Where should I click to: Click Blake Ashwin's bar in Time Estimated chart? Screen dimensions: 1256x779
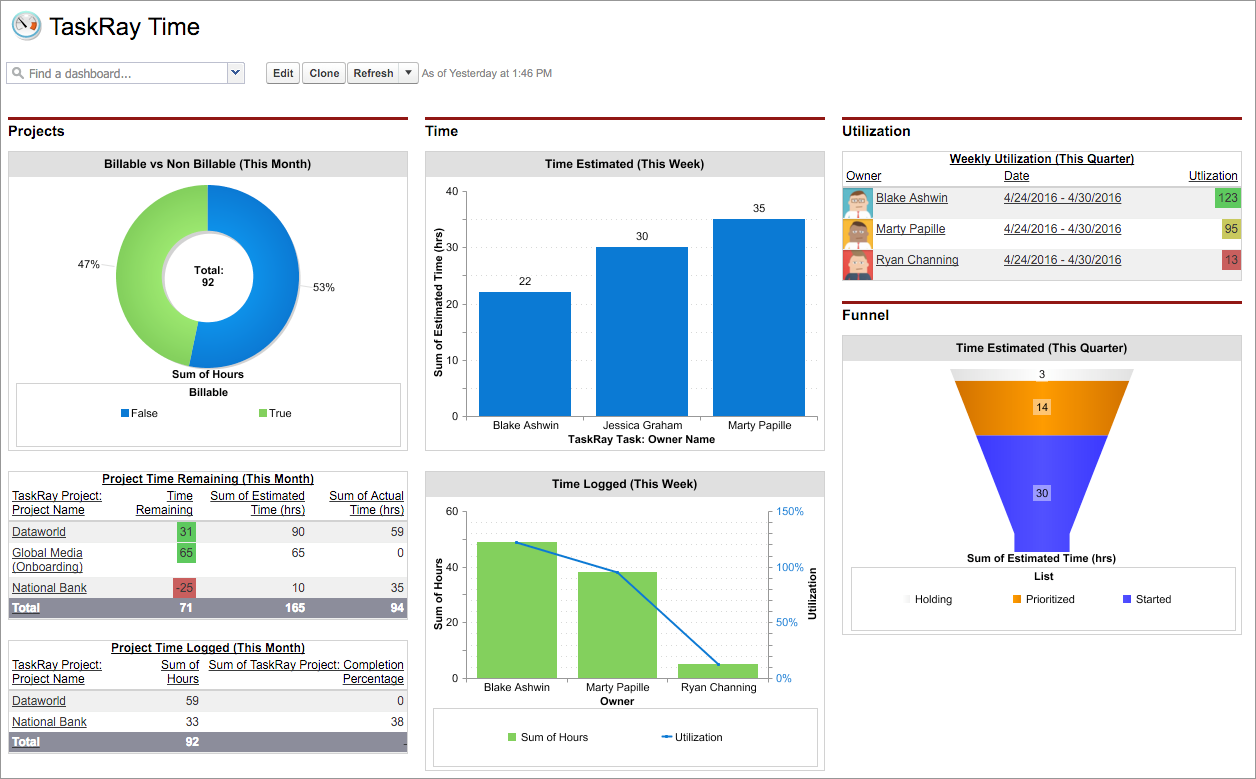pos(525,354)
